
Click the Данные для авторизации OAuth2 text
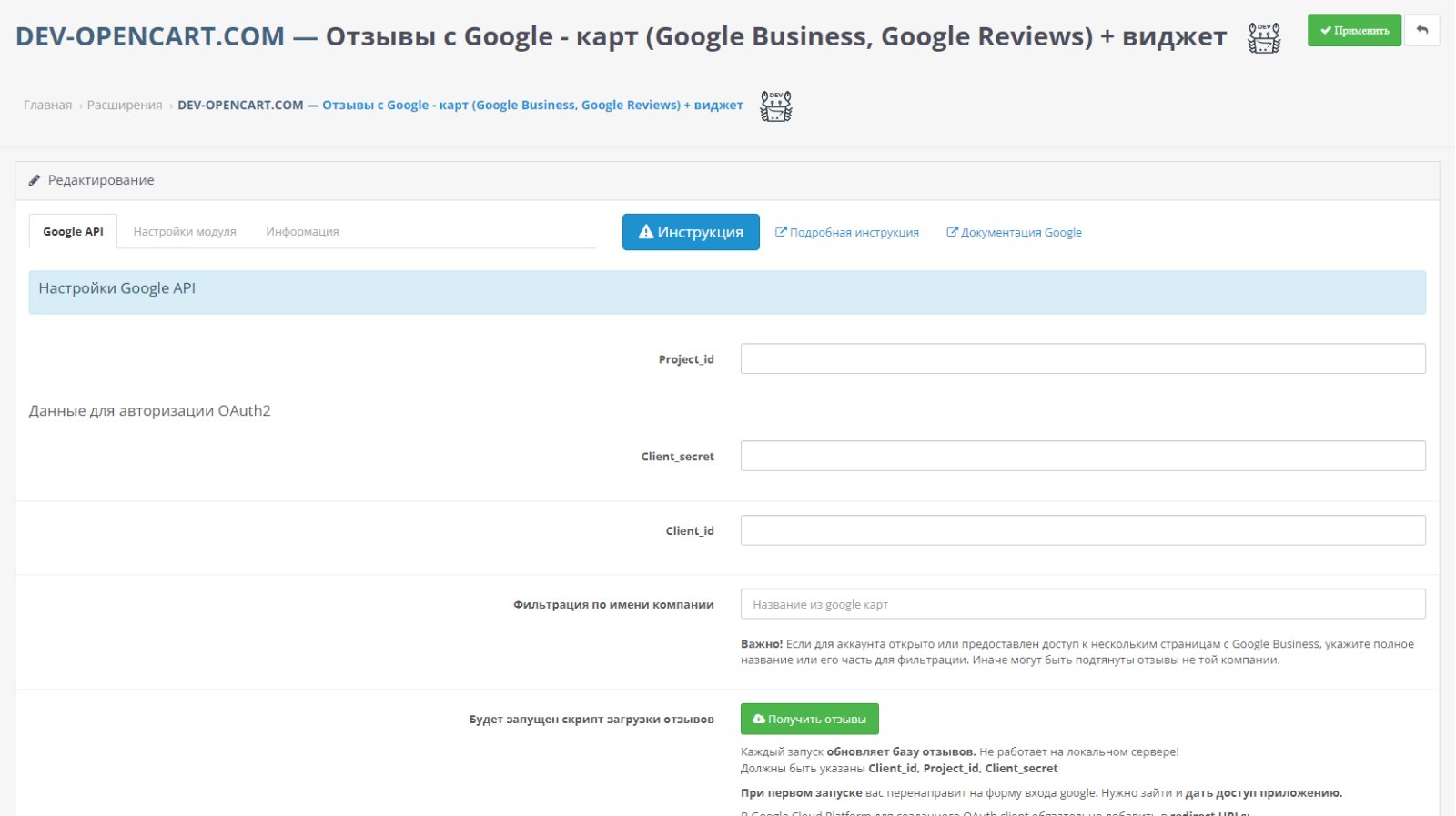pos(149,411)
